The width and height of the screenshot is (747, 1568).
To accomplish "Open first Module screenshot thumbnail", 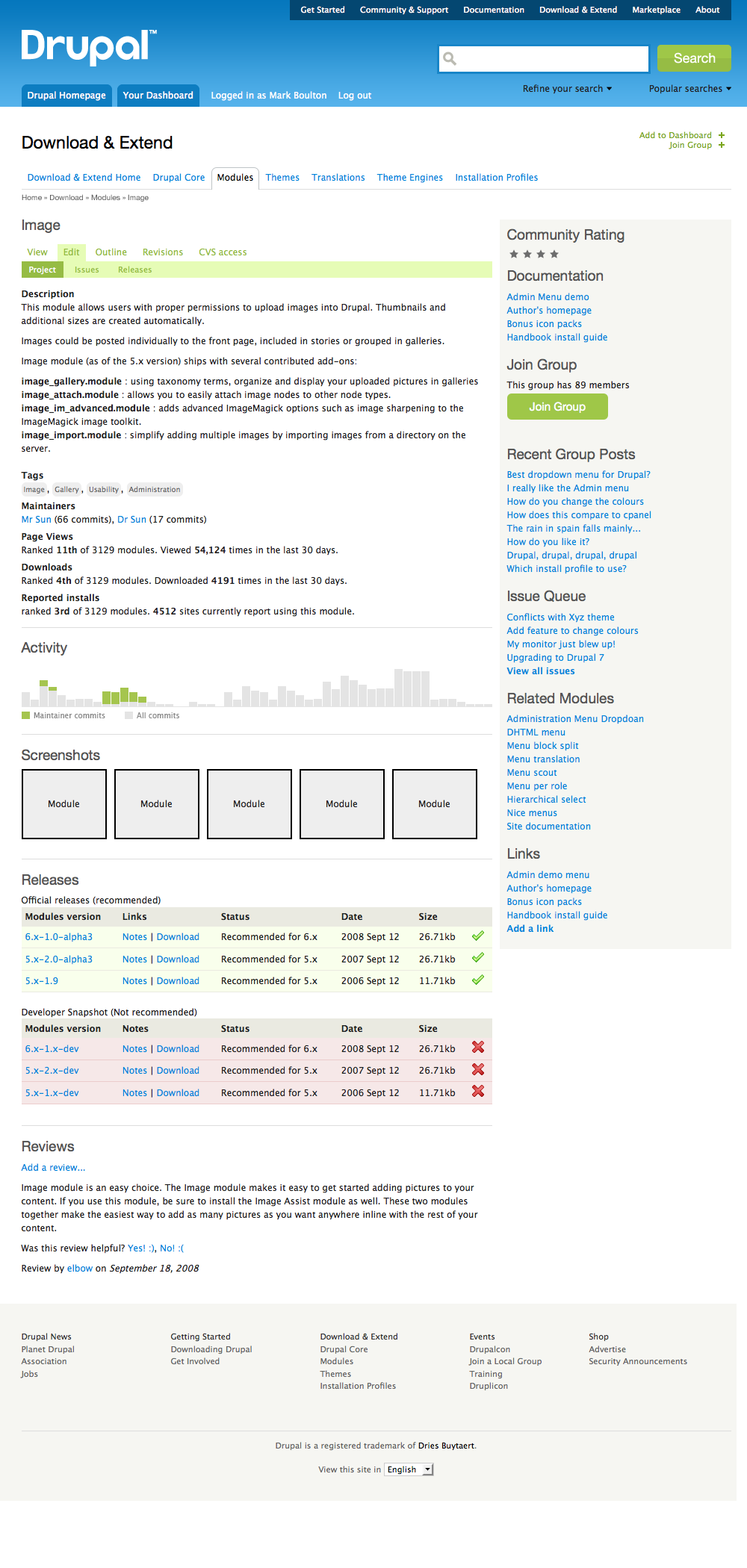I will point(64,804).
